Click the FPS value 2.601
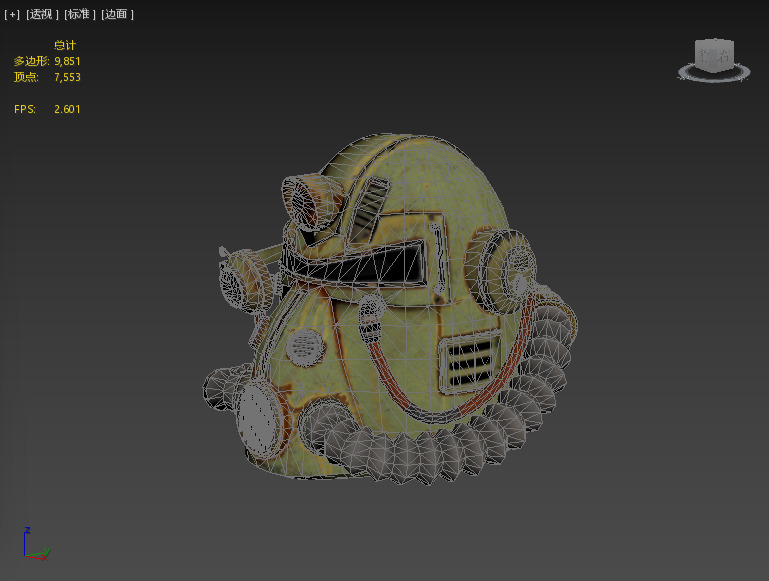 click(x=67, y=109)
